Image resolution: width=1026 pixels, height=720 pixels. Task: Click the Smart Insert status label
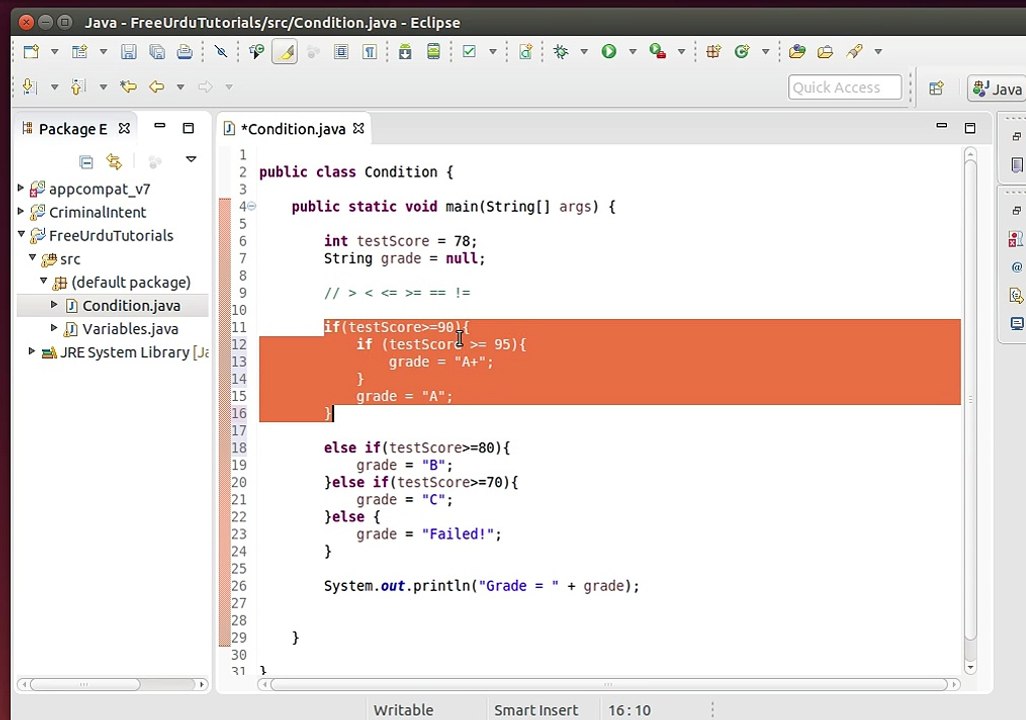click(x=536, y=710)
